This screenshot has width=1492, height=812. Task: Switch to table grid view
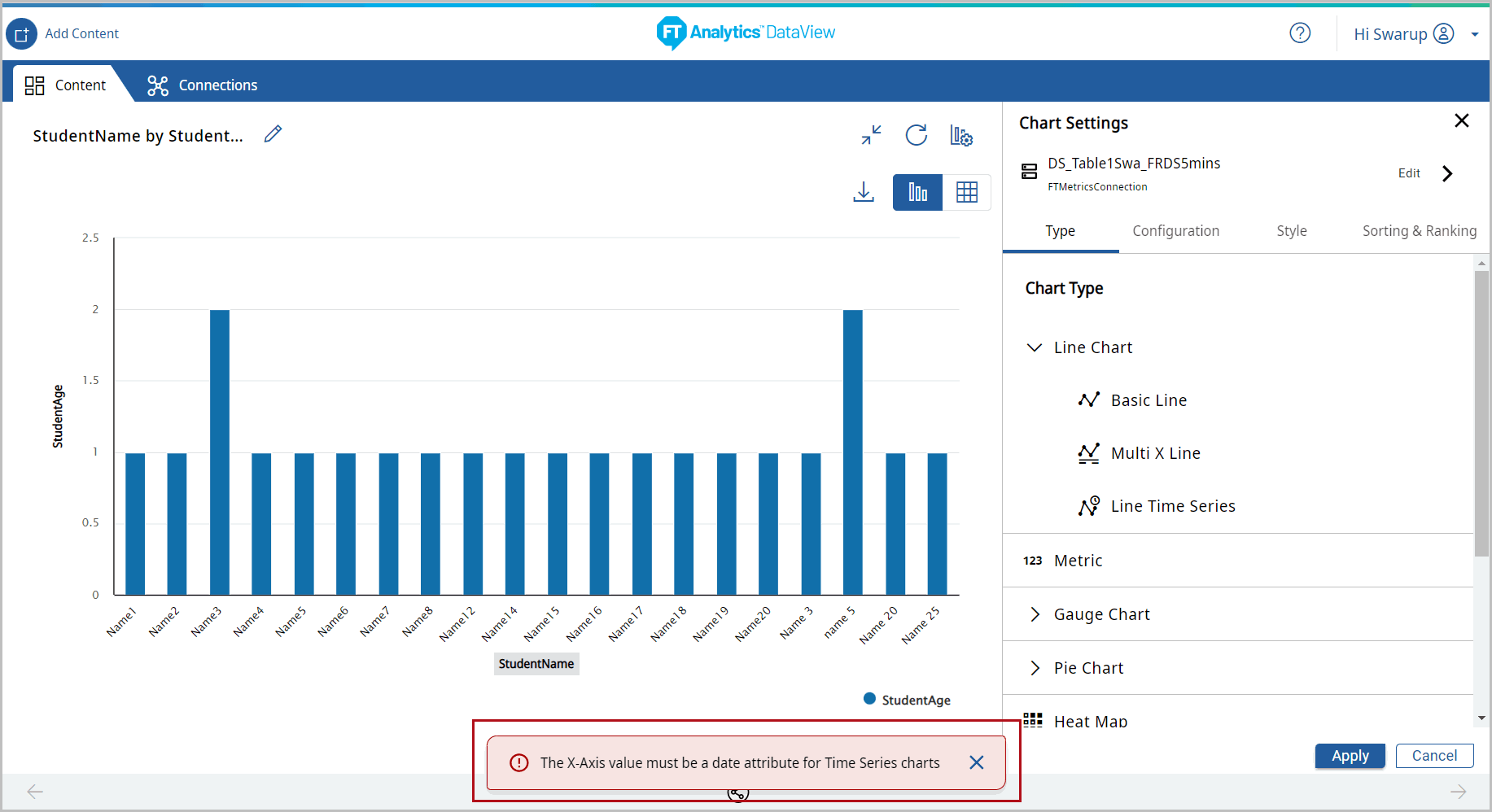coord(966,193)
